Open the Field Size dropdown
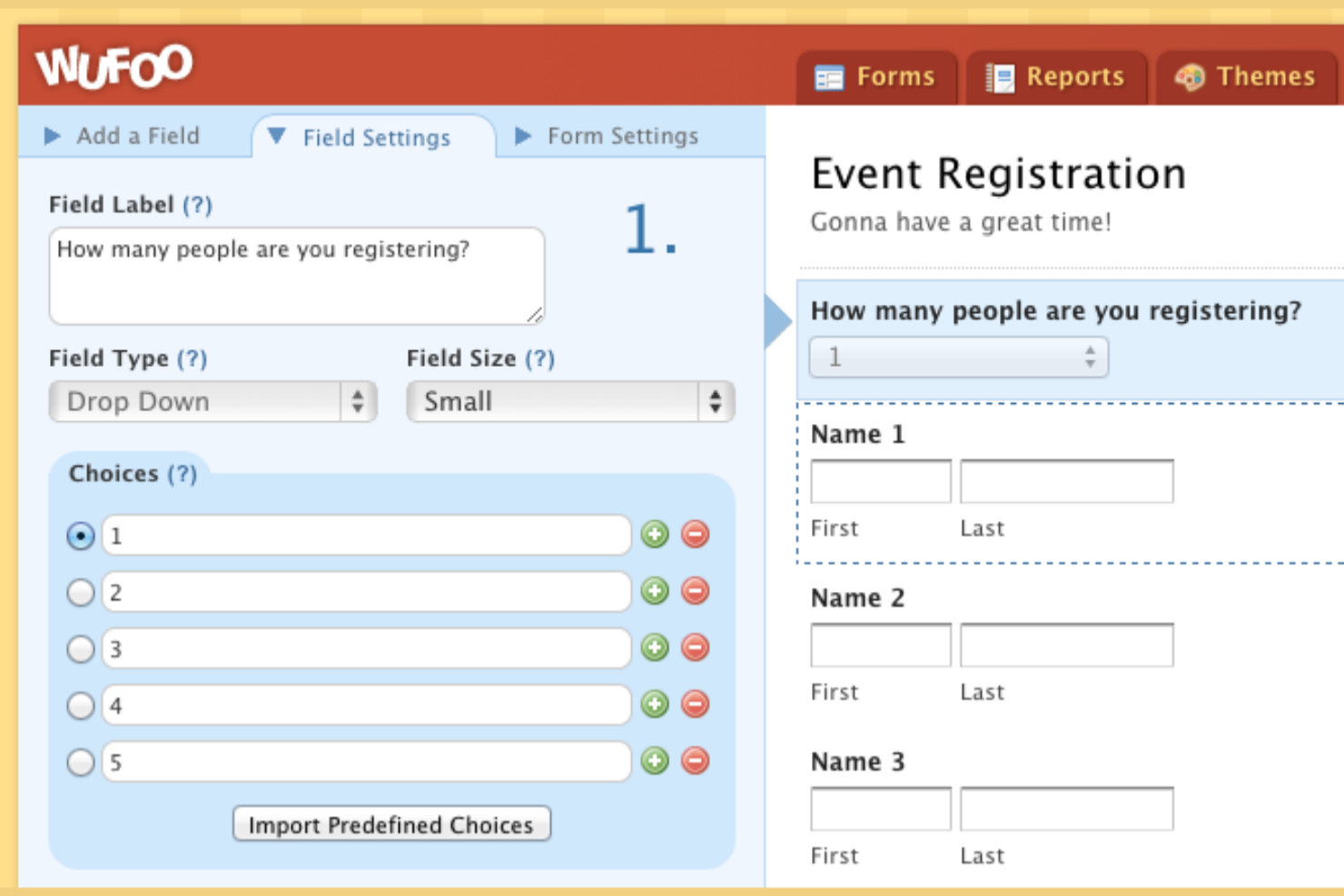1344x896 pixels. pyautogui.click(x=569, y=401)
